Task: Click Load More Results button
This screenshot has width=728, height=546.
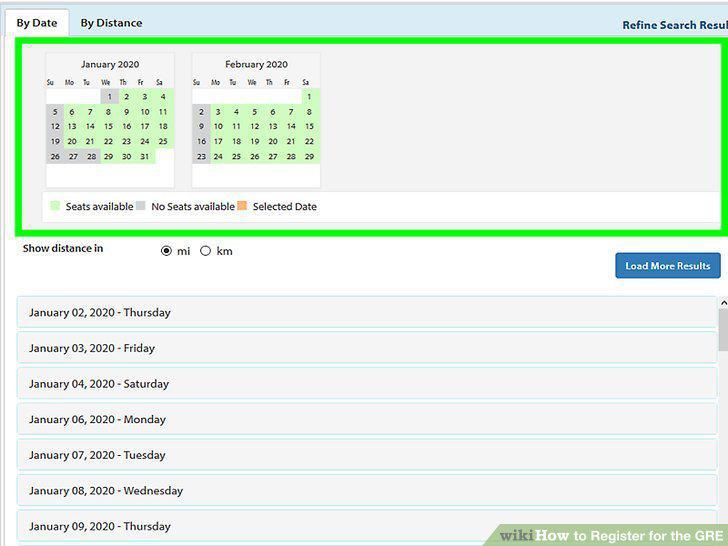Action: 668,266
